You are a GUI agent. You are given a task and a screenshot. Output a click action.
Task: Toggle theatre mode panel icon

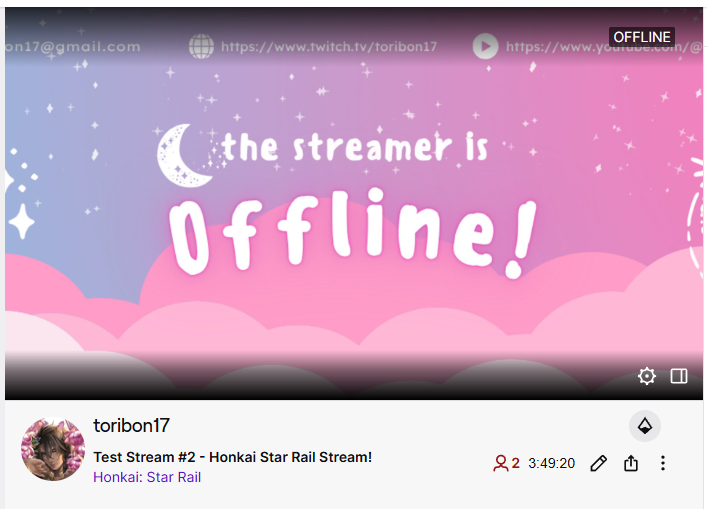[x=679, y=376]
